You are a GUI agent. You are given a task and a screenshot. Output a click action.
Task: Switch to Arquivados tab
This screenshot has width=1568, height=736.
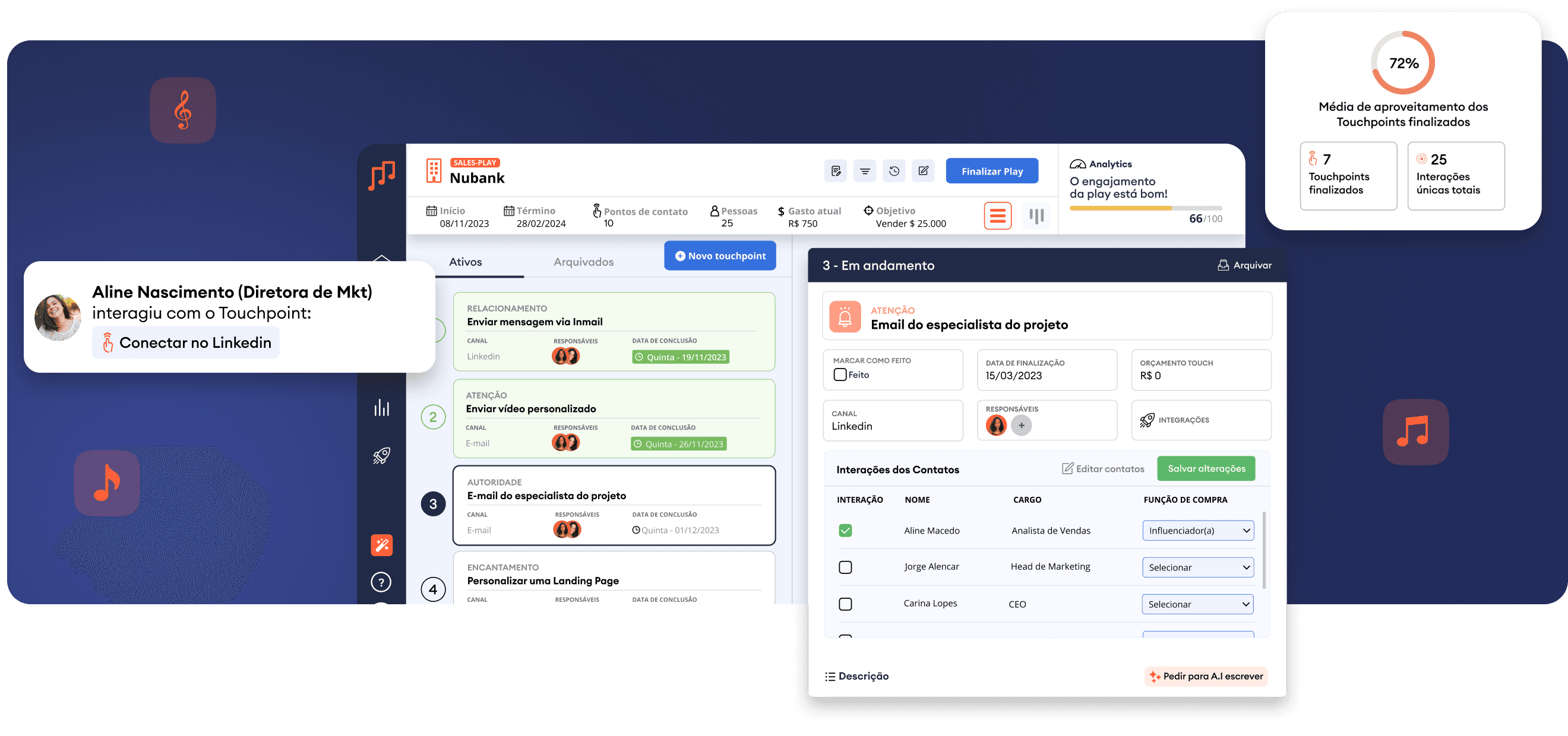pos(583,262)
